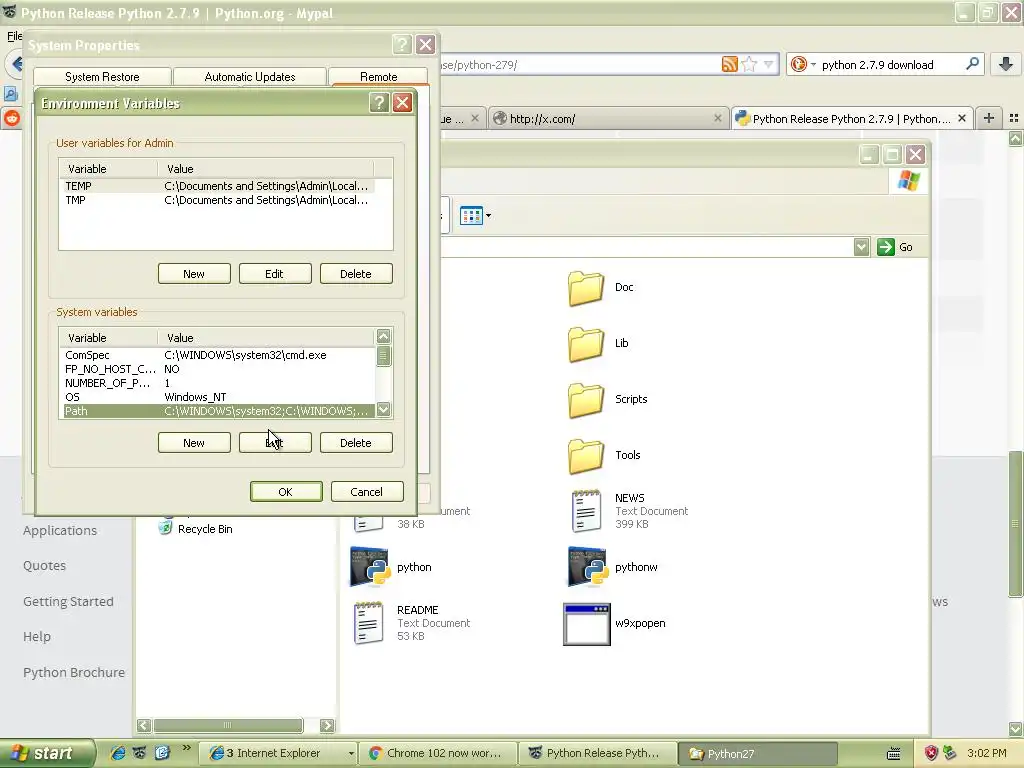1024x768 pixels.
Task: Open address bar history dropdown arrow
Action: [769, 64]
